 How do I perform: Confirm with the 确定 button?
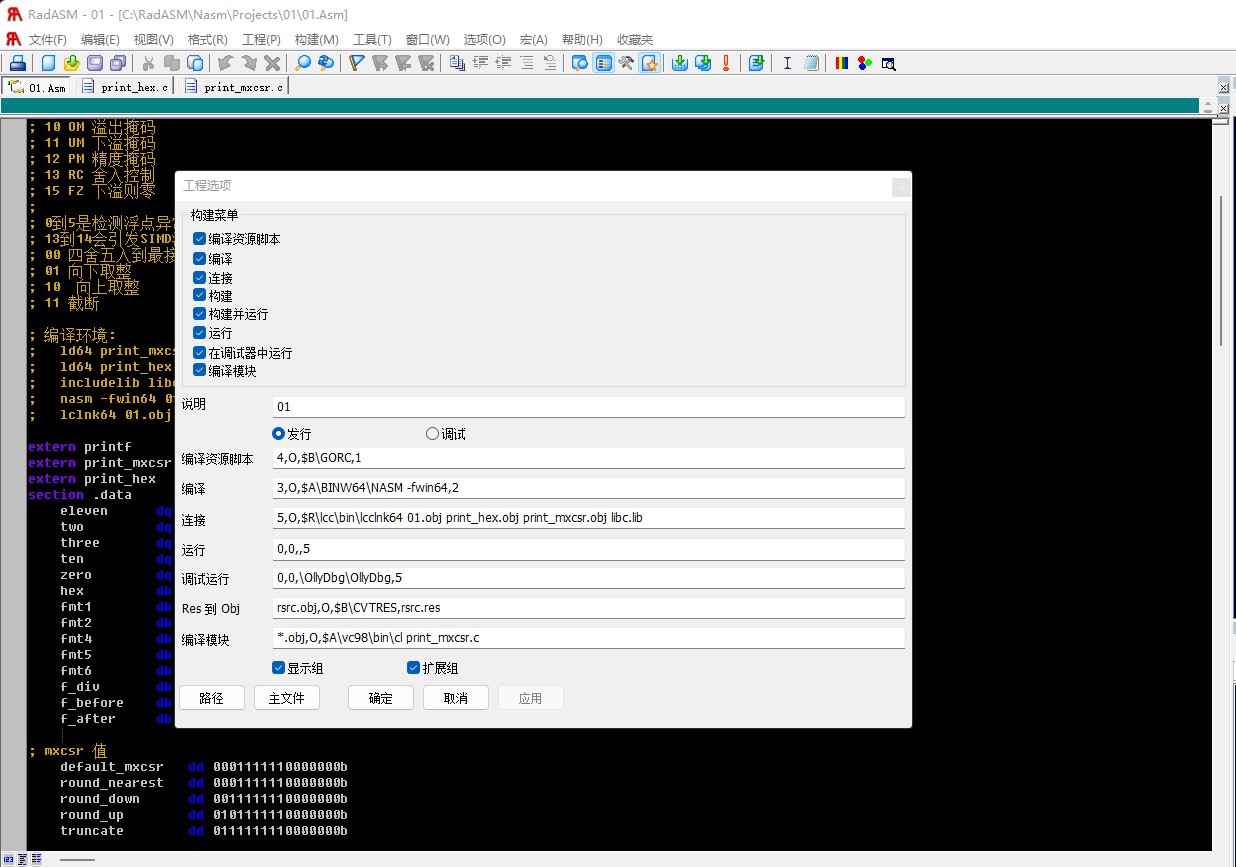tap(381, 698)
